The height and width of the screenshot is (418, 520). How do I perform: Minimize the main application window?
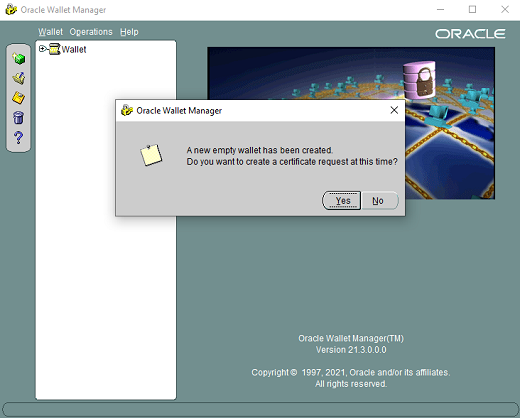440,9
